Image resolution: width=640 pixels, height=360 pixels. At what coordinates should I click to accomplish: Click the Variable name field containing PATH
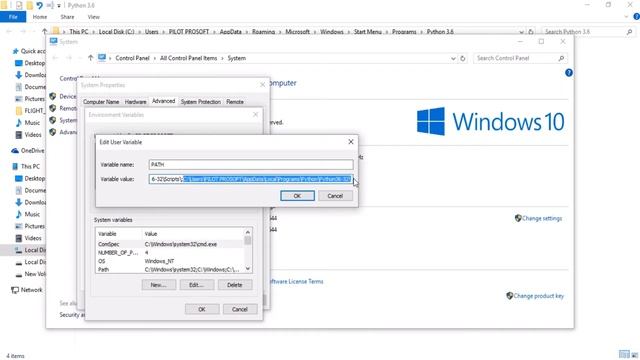tap(251, 164)
